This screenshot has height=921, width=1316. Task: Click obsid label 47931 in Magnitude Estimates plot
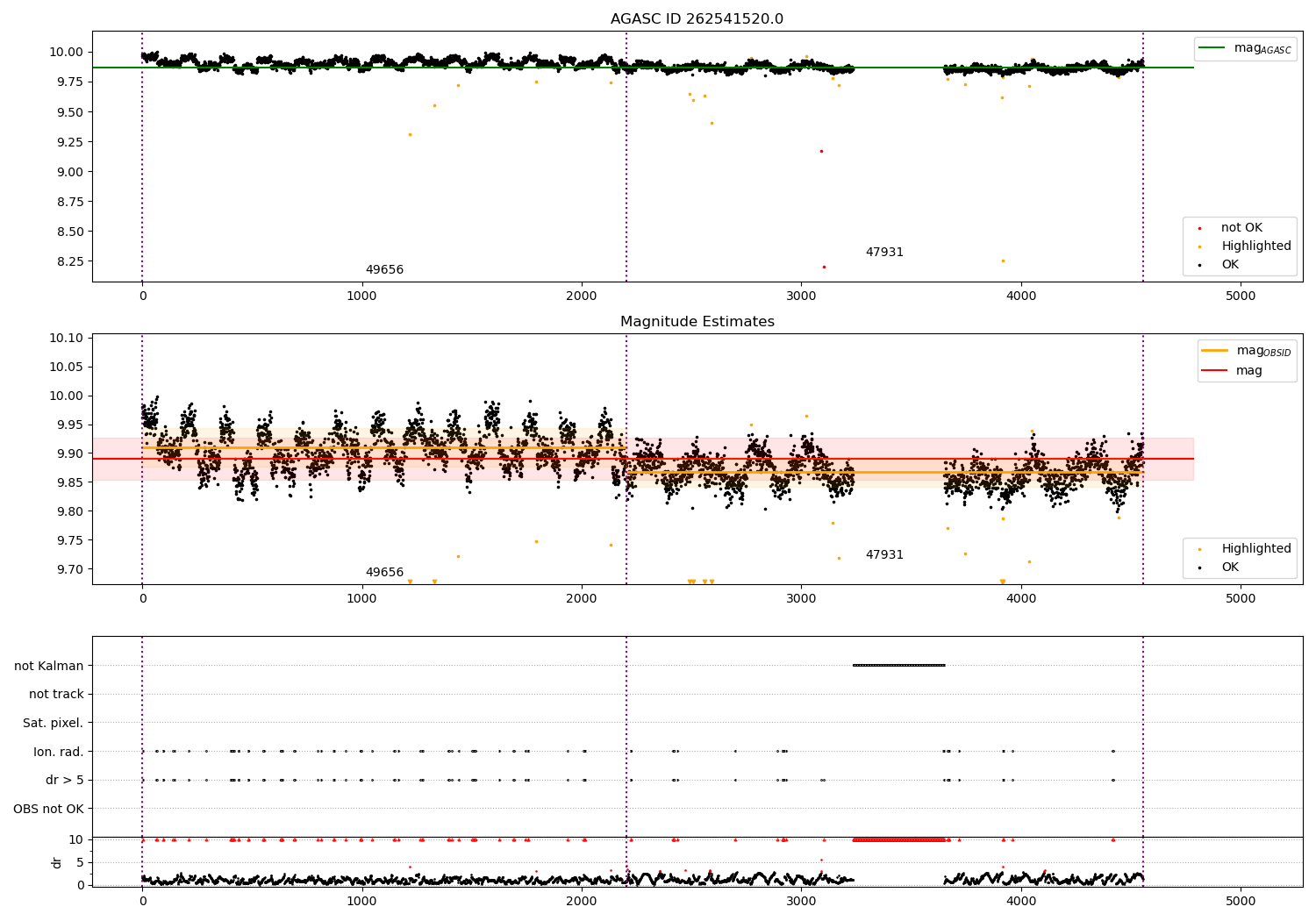pyautogui.click(x=884, y=554)
